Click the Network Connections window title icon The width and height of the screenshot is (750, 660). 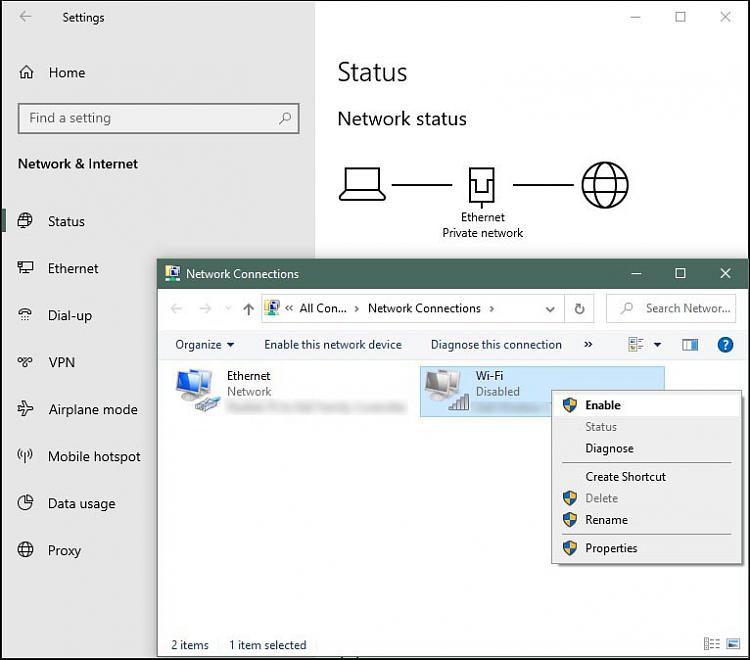pos(172,274)
